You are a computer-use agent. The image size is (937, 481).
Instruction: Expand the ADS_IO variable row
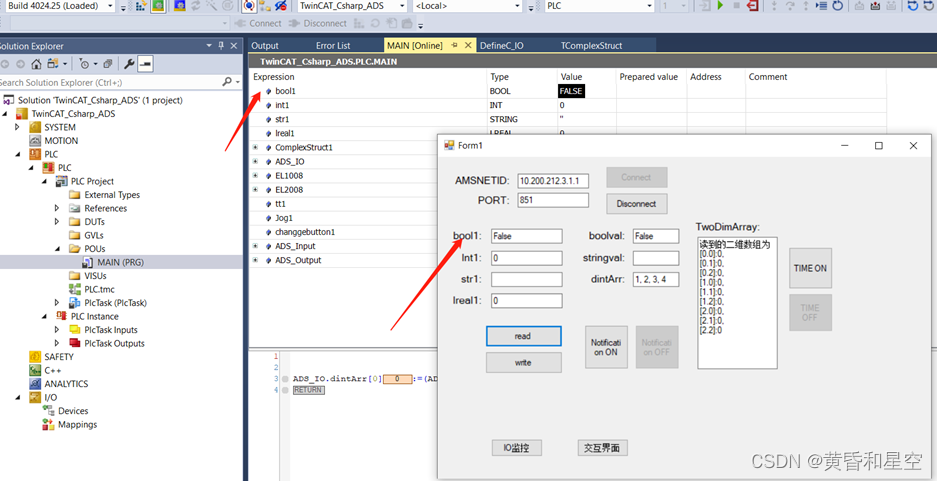point(255,161)
